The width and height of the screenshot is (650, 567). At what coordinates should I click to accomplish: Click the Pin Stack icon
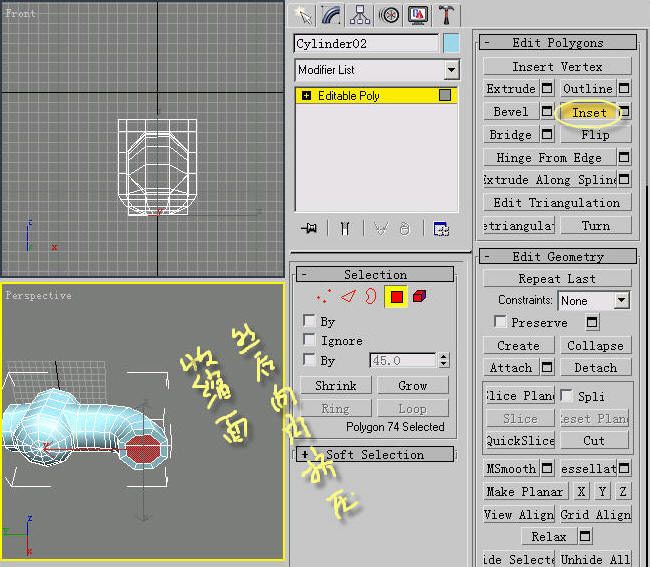coord(309,228)
